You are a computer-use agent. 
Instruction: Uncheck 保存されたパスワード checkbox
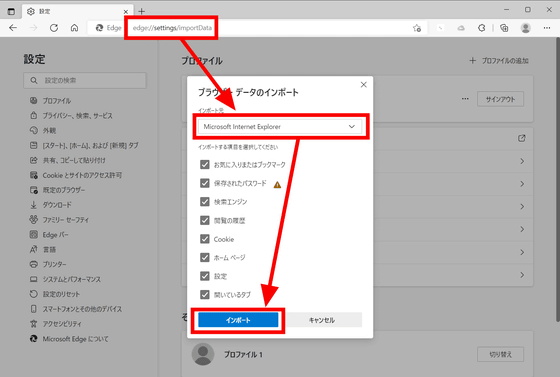point(205,183)
